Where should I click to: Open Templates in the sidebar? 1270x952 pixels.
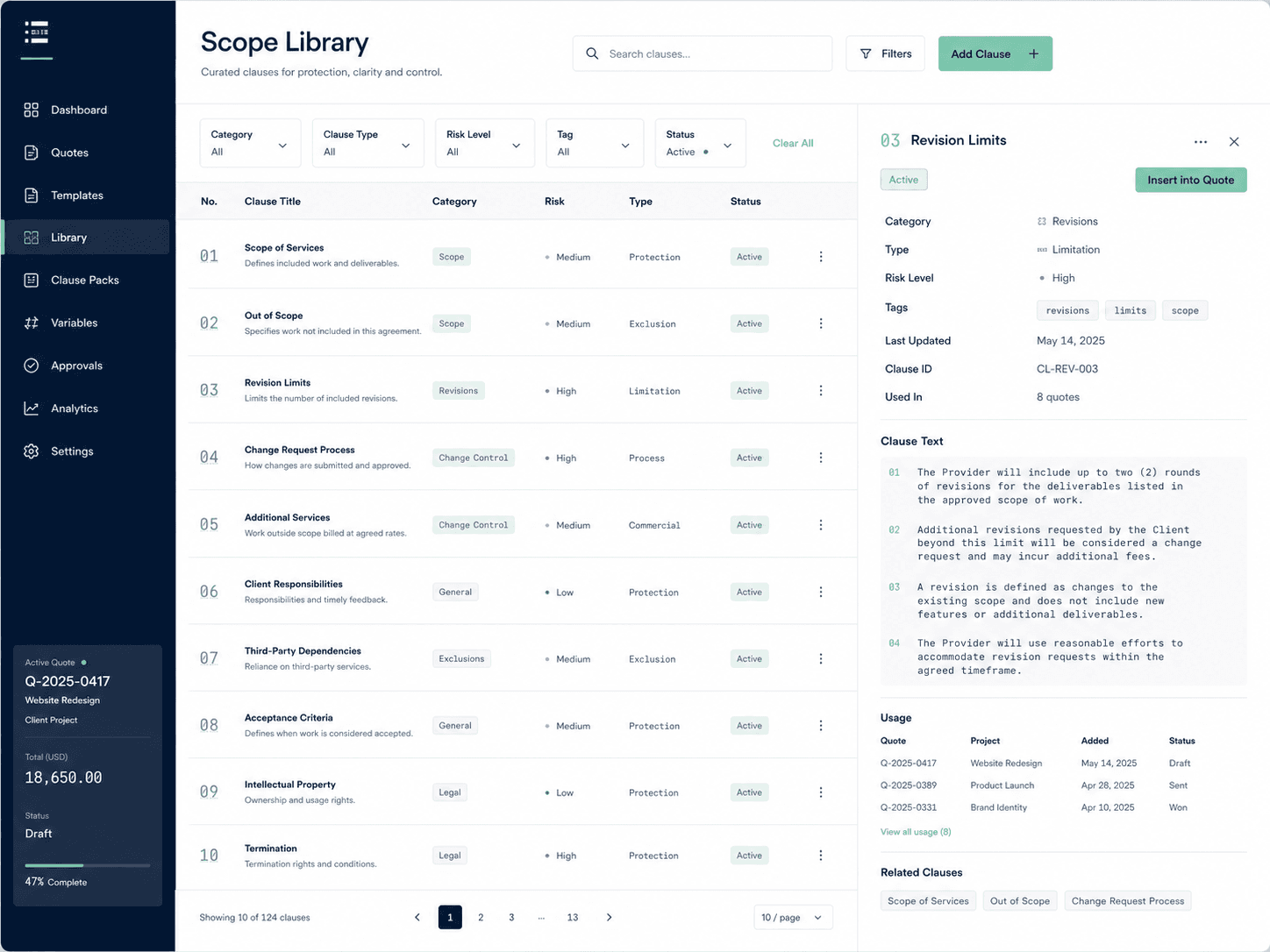tap(86, 195)
